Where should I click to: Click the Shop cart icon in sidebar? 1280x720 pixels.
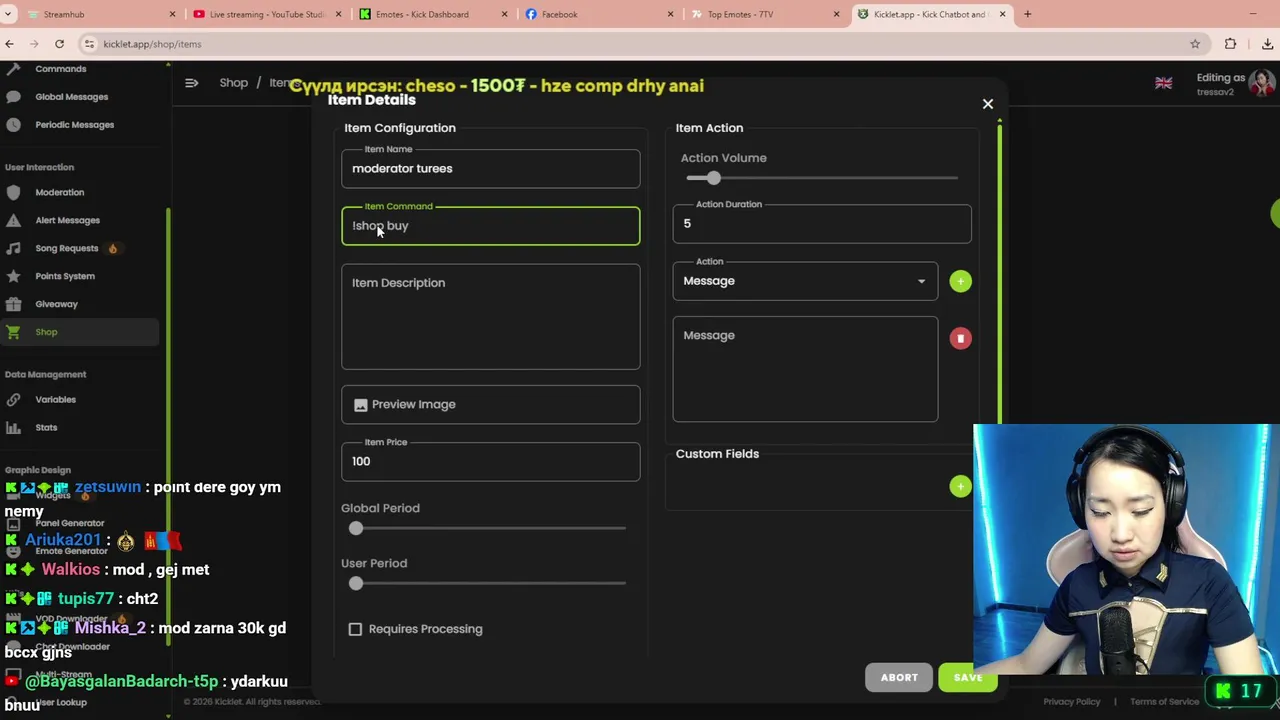coord(13,332)
